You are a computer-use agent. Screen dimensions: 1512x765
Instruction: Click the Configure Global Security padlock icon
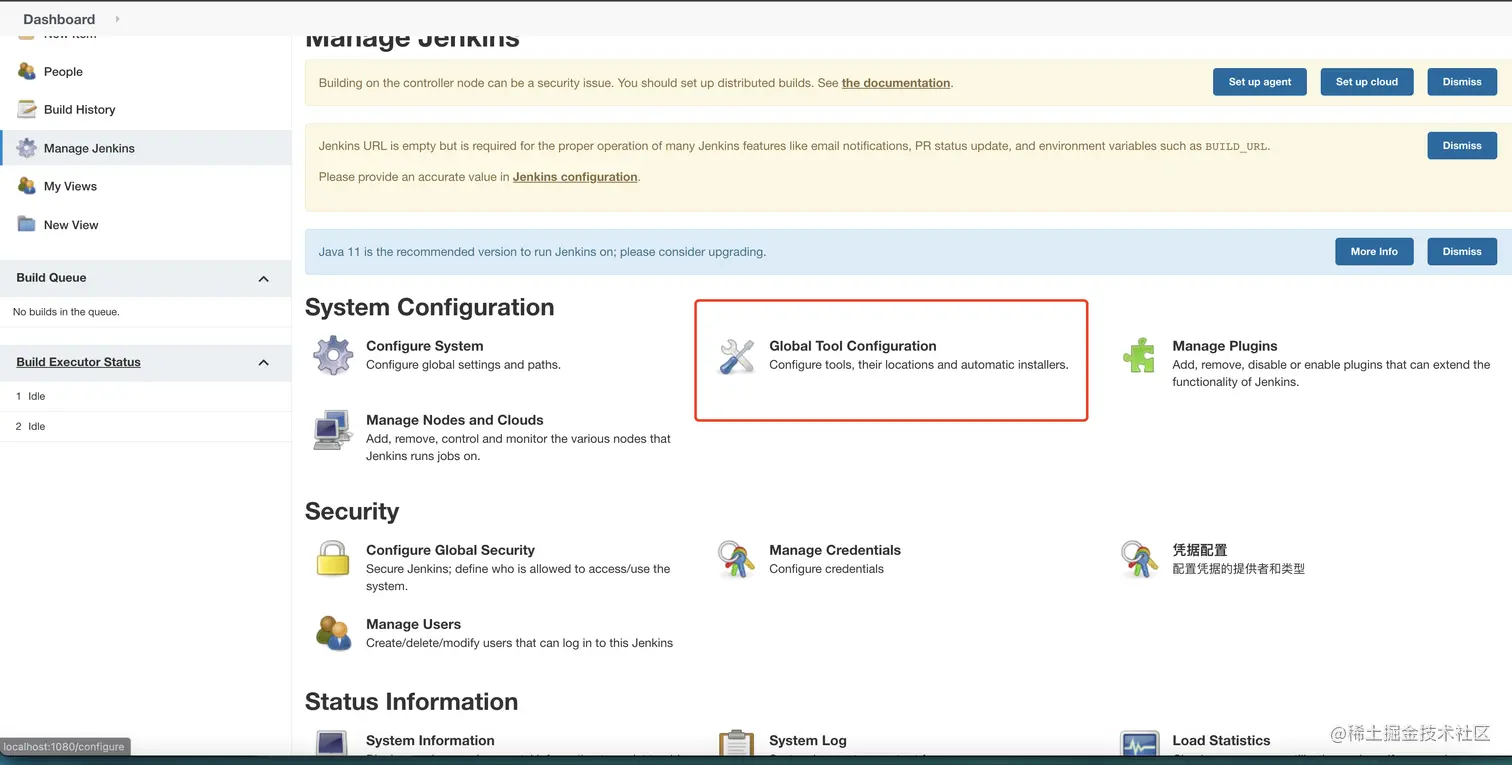[x=333, y=559]
